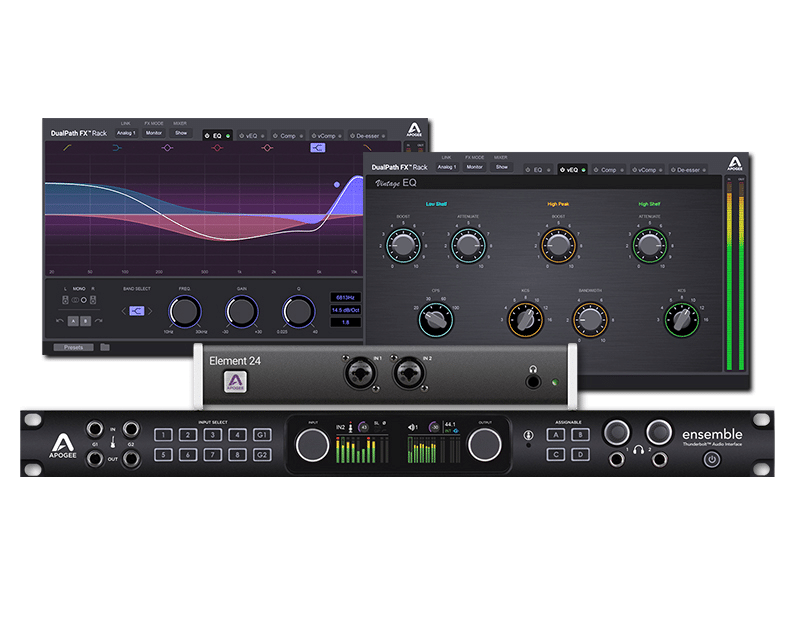
Task: Click the GAIN knob in the parametric EQ
Action: coord(242,311)
